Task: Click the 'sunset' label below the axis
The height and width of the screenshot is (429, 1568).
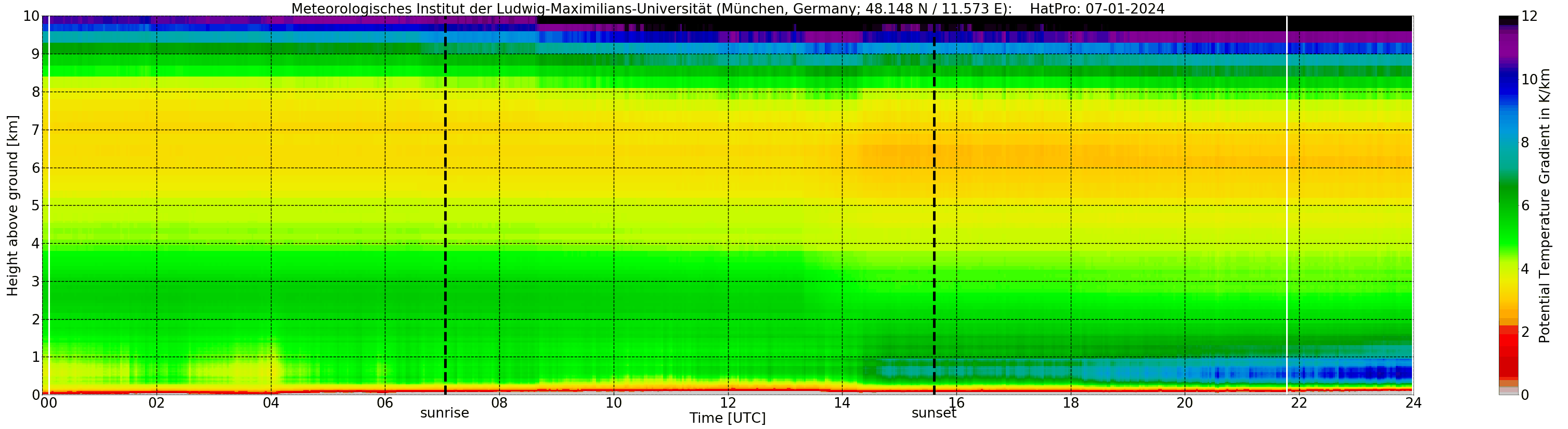Action: click(934, 413)
